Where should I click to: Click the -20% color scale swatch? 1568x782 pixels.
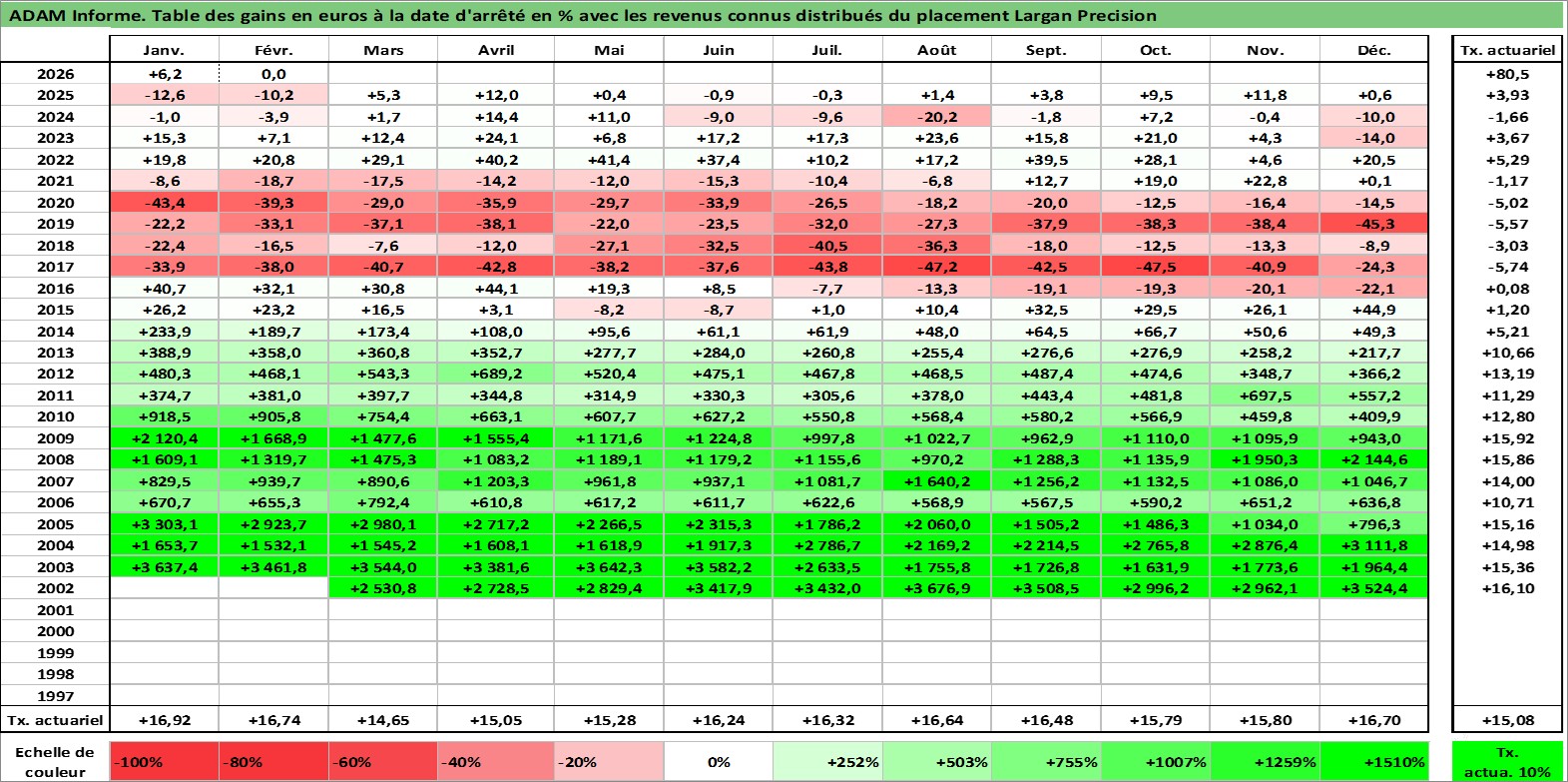[609, 762]
